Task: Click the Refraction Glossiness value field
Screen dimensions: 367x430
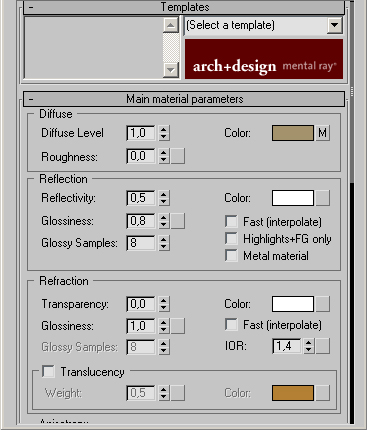Action: 141,326
